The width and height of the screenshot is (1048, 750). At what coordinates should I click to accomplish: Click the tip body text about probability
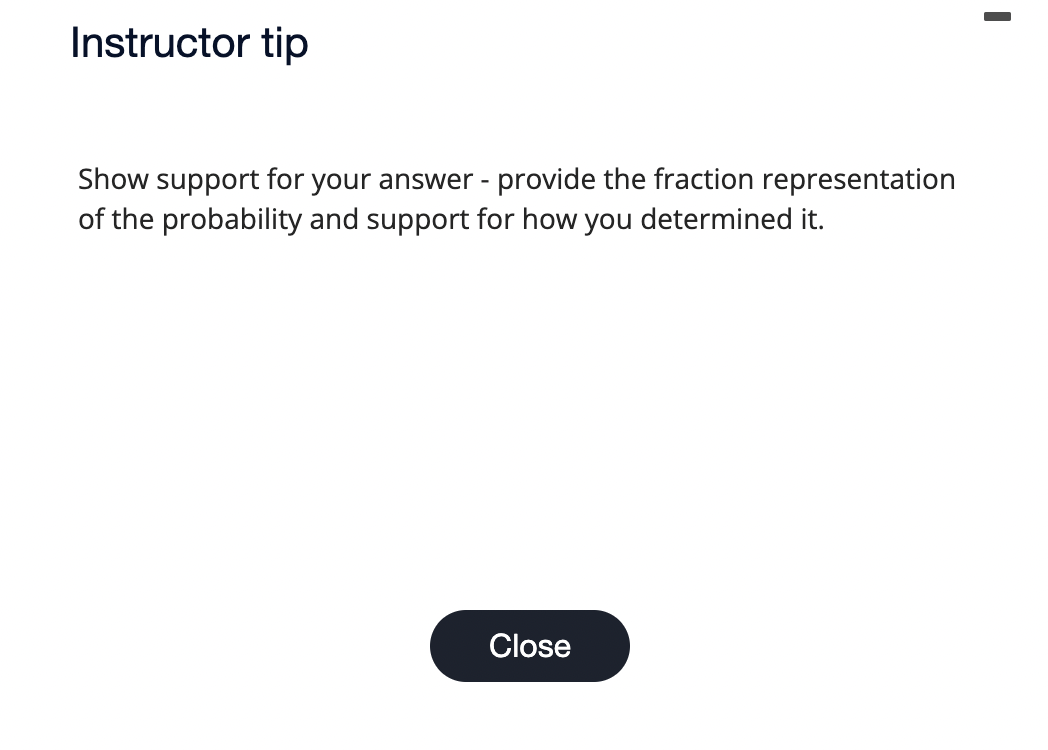(517, 199)
